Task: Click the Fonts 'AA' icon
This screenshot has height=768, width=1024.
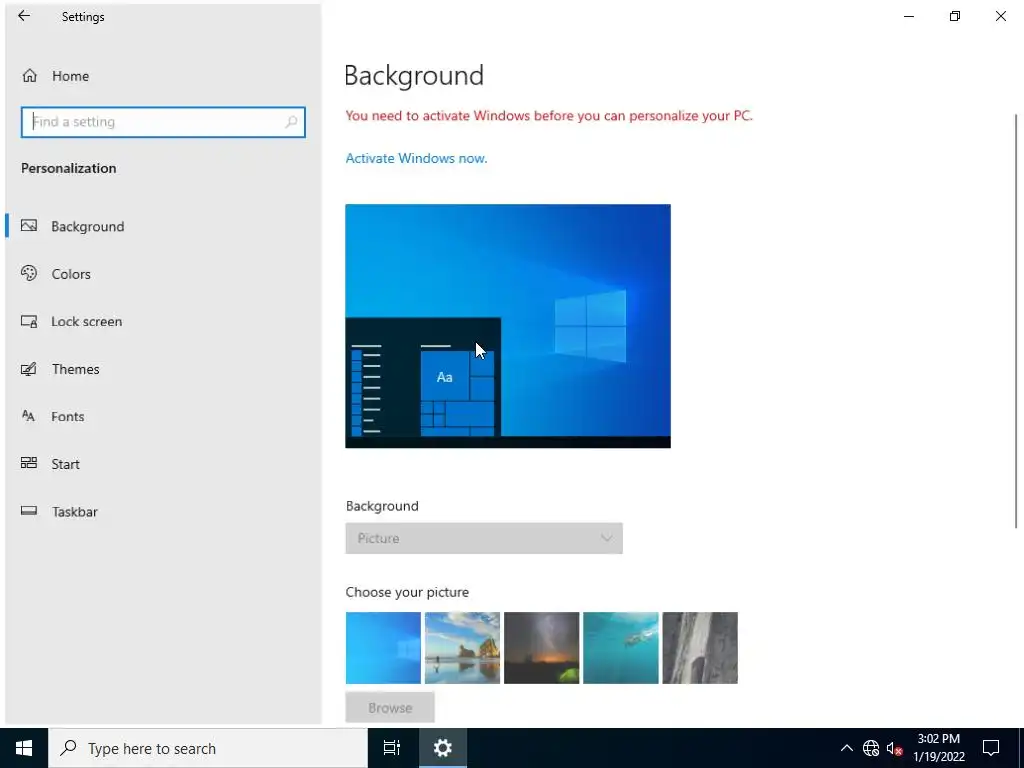Action: coord(28,415)
